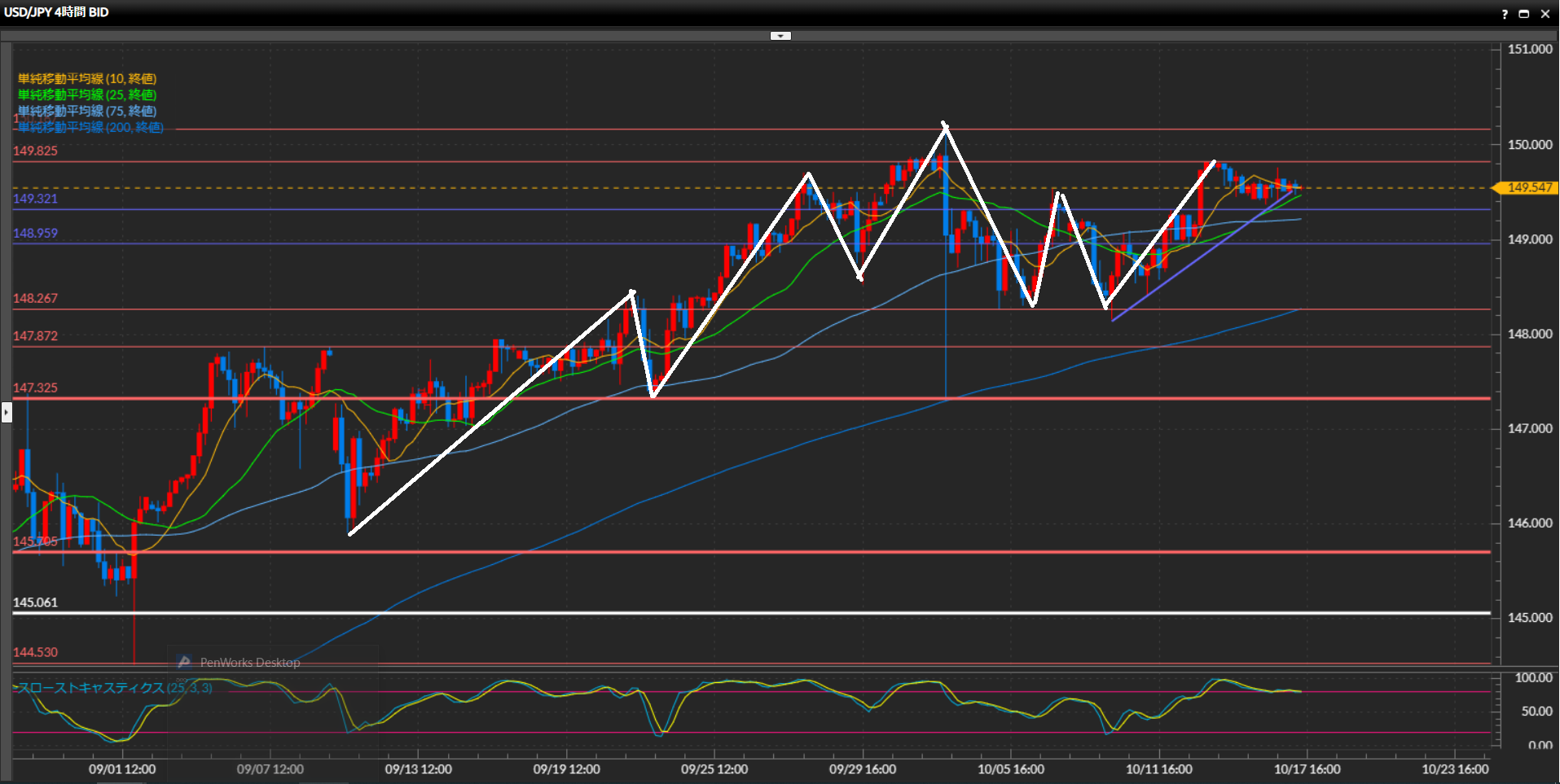Select the thick 147.325 horizontal line label

[x=35, y=388]
